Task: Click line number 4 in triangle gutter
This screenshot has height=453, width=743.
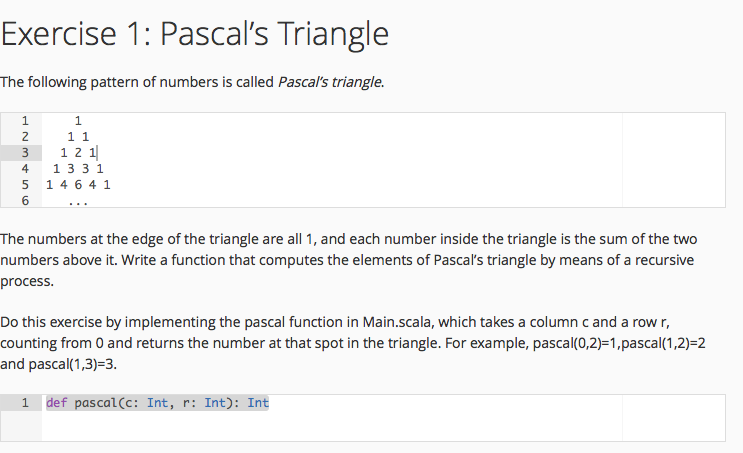Action: tap(25, 169)
